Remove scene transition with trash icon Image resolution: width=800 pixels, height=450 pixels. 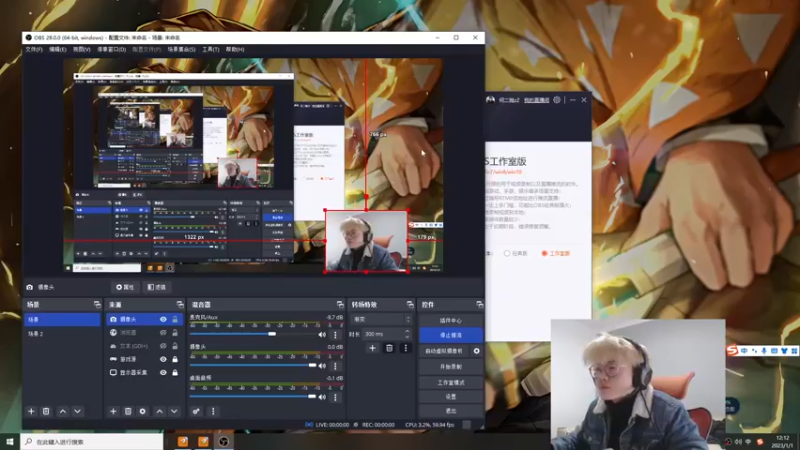389,348
